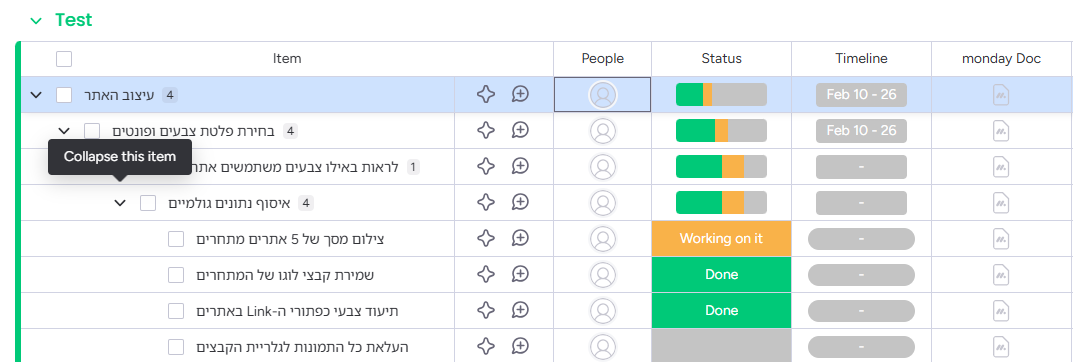Toggle the select-all checkbox in Item header

coord(64,59)
